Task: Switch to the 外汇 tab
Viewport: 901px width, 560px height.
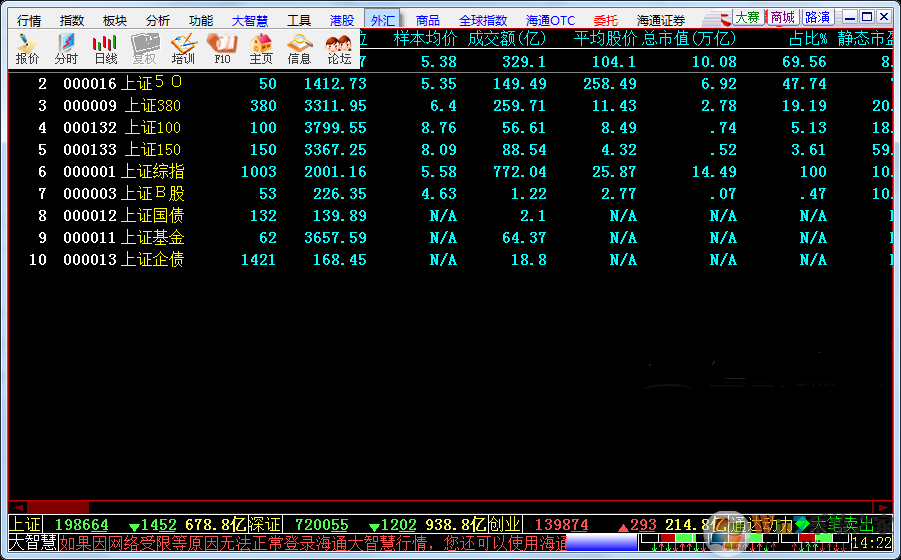Action: tap(383, 21)
